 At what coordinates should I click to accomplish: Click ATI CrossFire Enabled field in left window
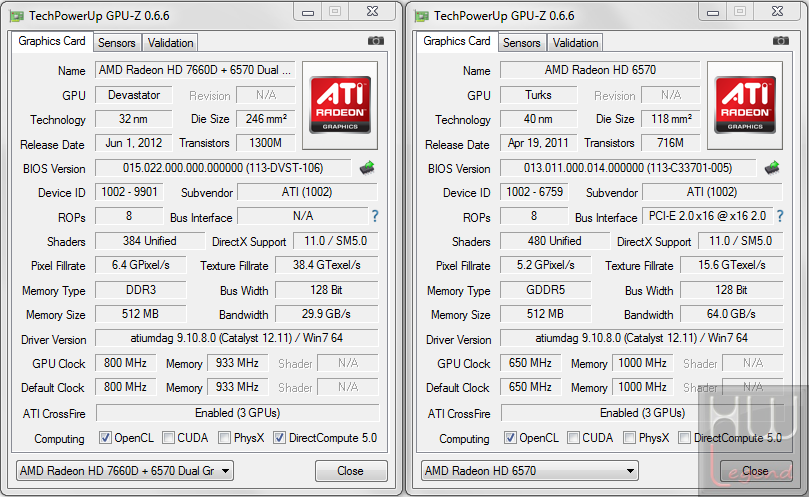(x=237, y=413)
